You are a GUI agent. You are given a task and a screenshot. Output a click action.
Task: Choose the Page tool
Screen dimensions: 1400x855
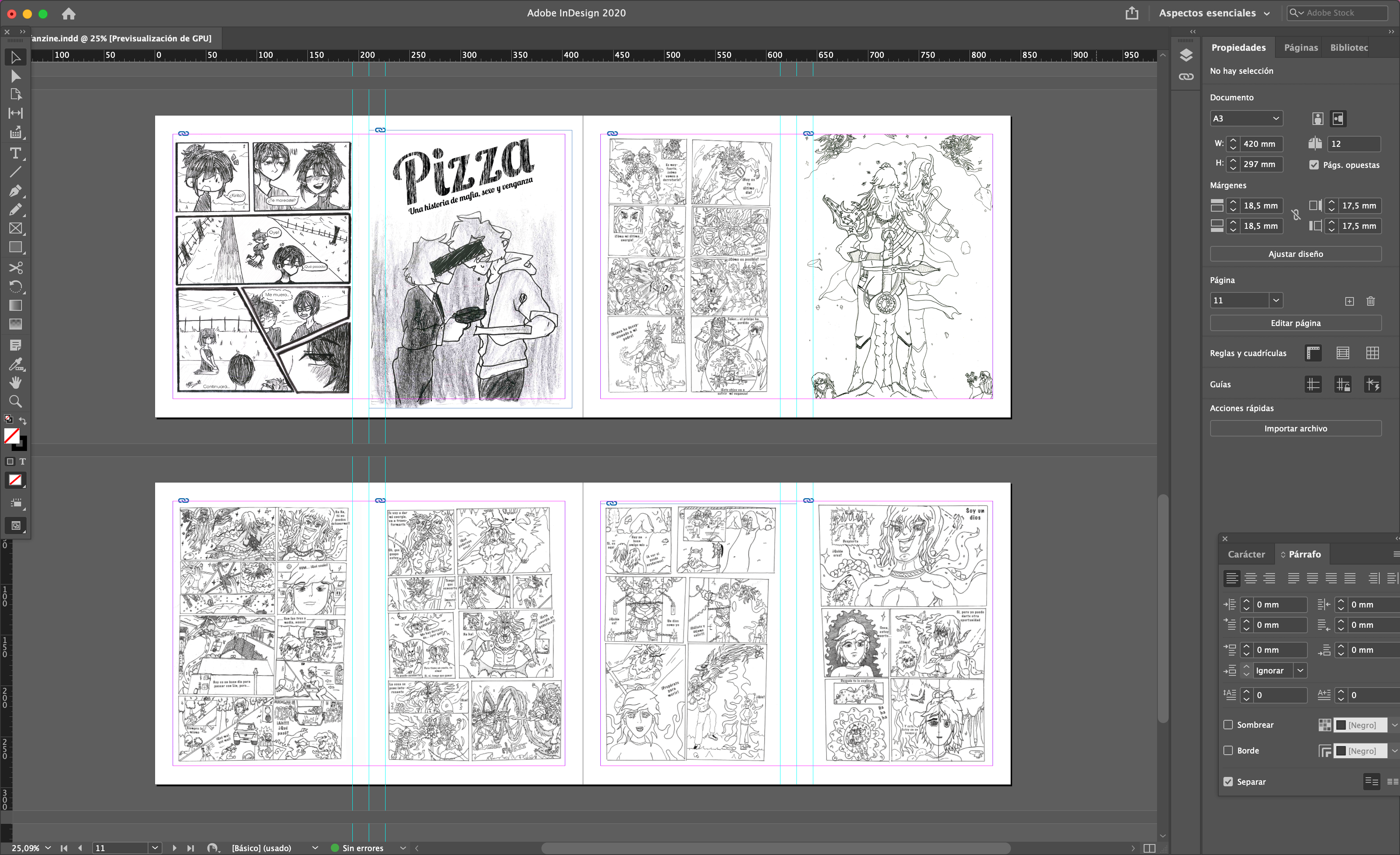[x=15, y=94]
